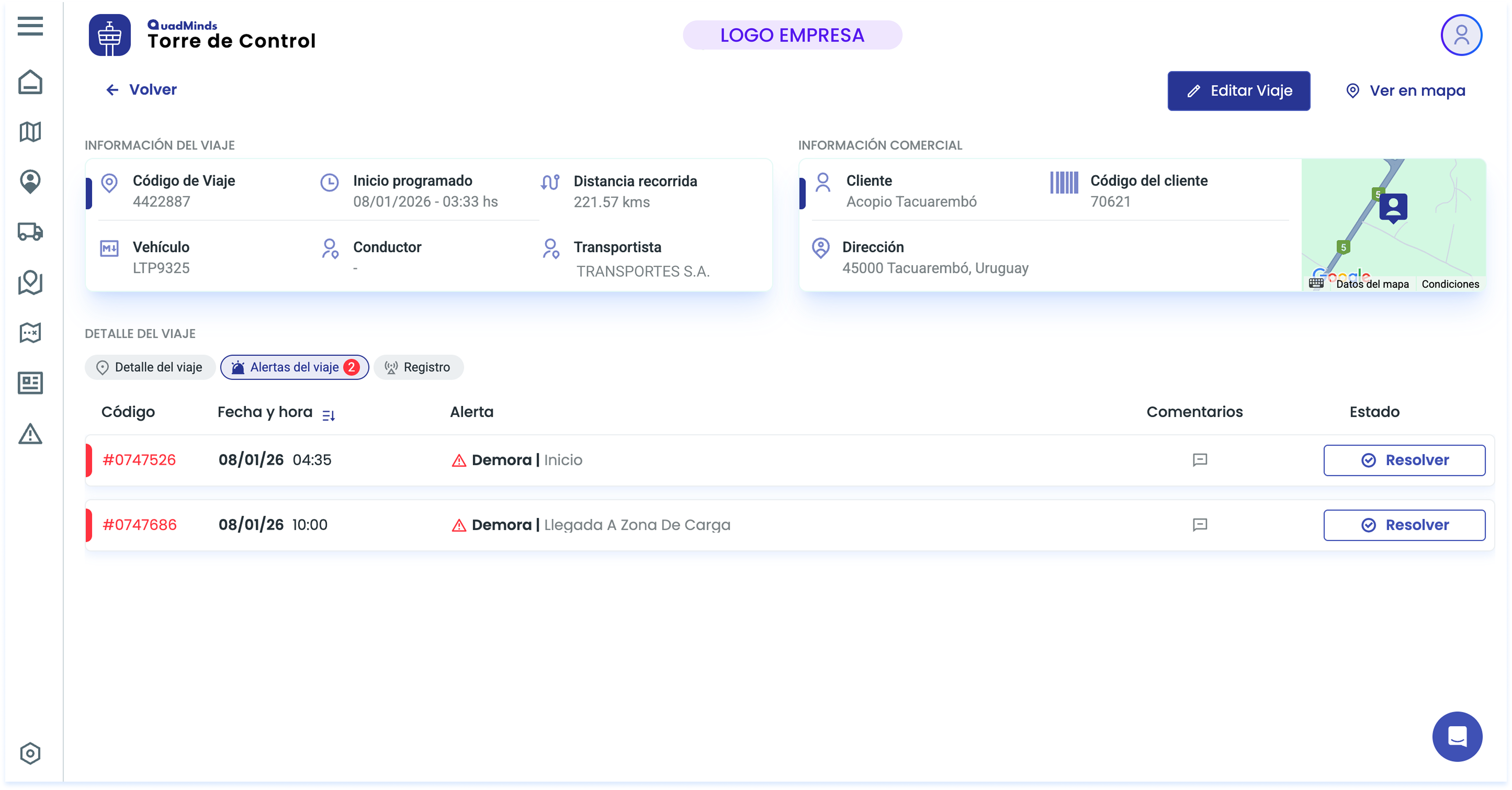Open the folded map sidebar icon
The height and width of the screenshot is (790, 1512).
click(x=30, y=132)
